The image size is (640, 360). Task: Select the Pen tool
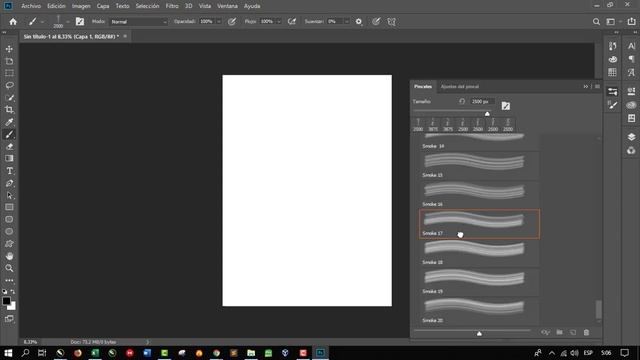[x=9, y=183]
